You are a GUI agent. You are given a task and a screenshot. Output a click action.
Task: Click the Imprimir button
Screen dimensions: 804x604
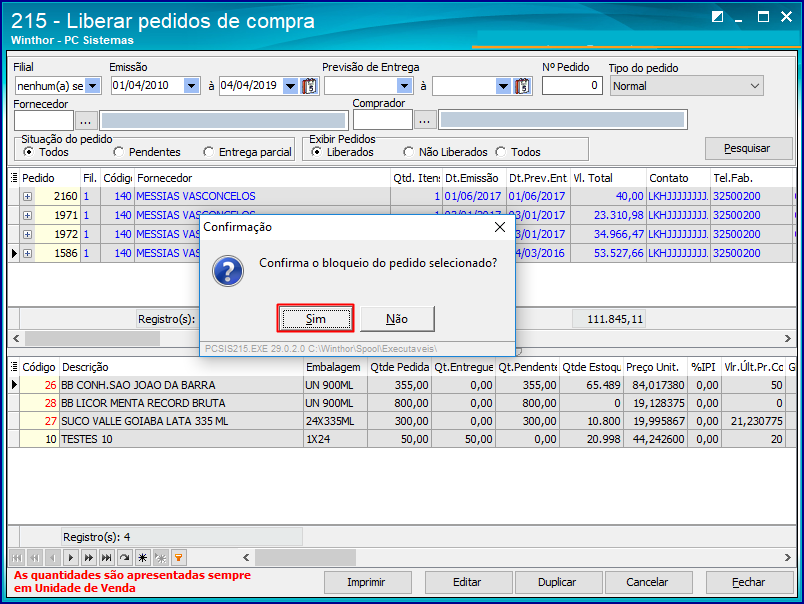click(367, 582)
